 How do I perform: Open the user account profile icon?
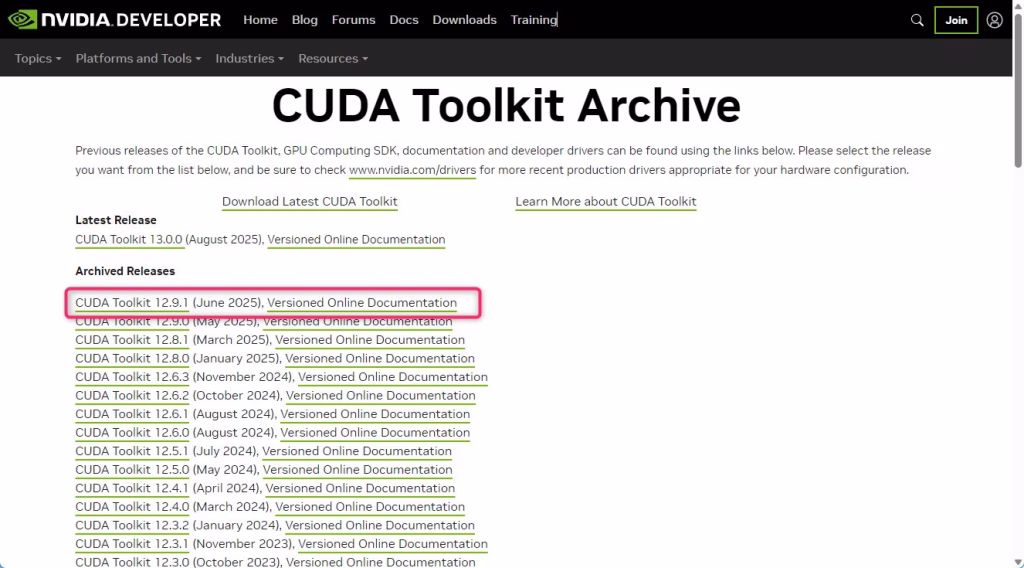994,20
